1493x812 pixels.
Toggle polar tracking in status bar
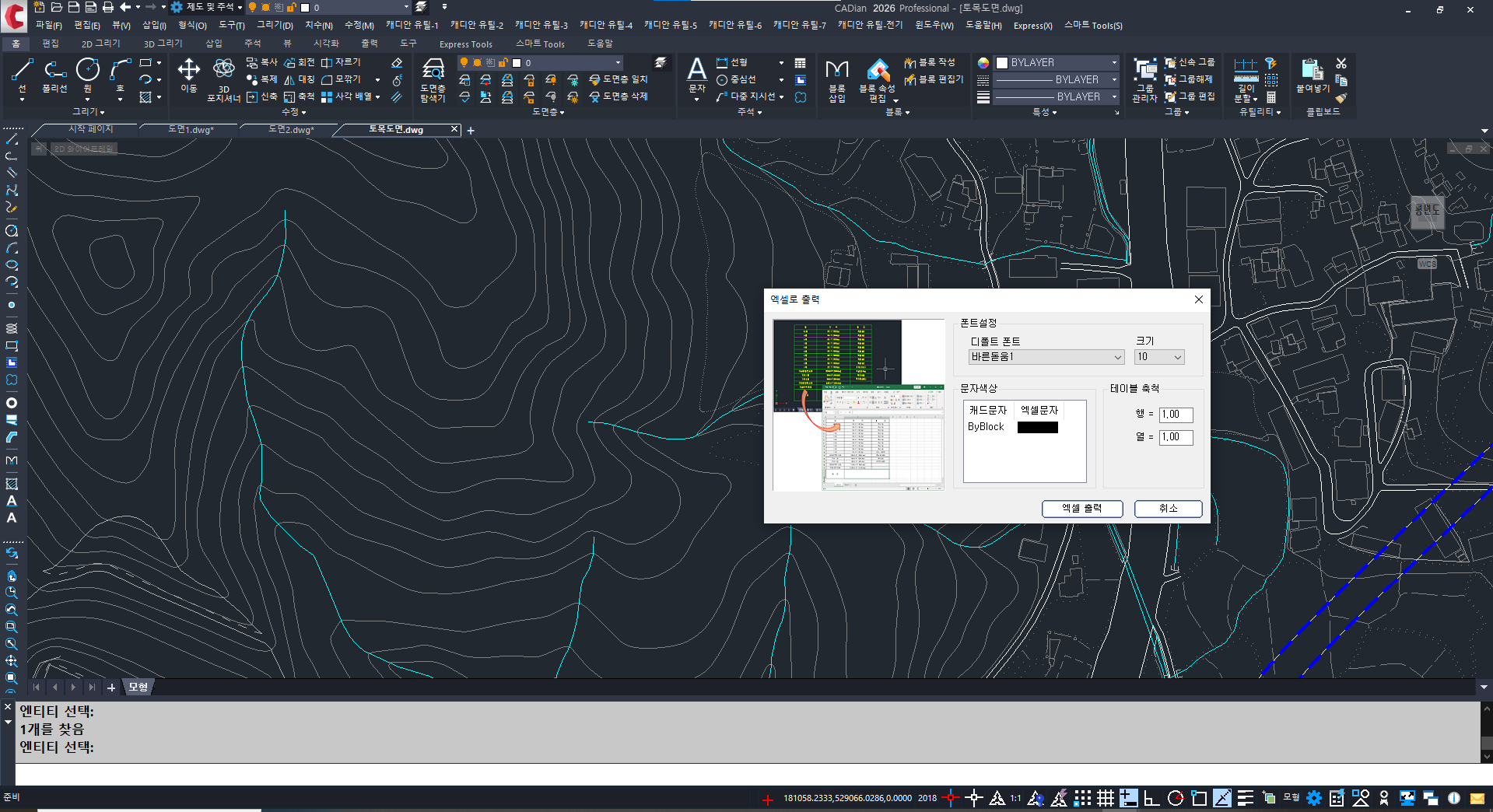tap(1176, 798)
